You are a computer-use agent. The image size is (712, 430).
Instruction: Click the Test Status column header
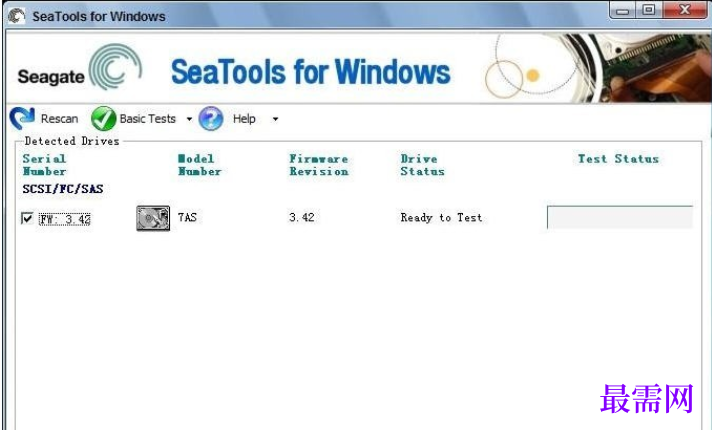pyautogui.click(x=618, y=159)
